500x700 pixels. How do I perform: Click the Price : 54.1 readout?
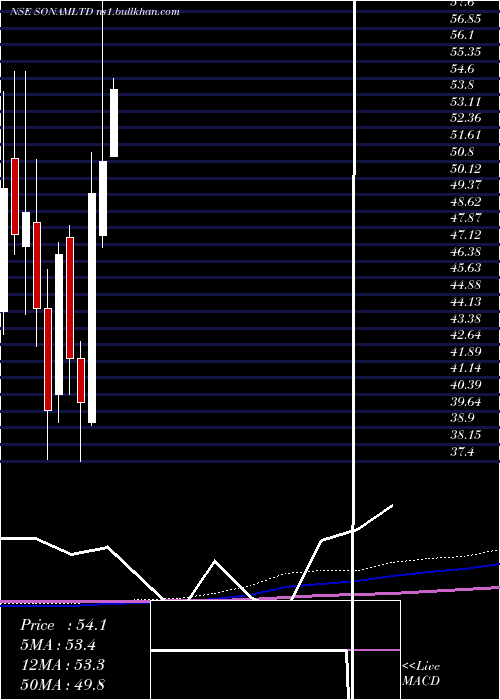click(63, 625)
